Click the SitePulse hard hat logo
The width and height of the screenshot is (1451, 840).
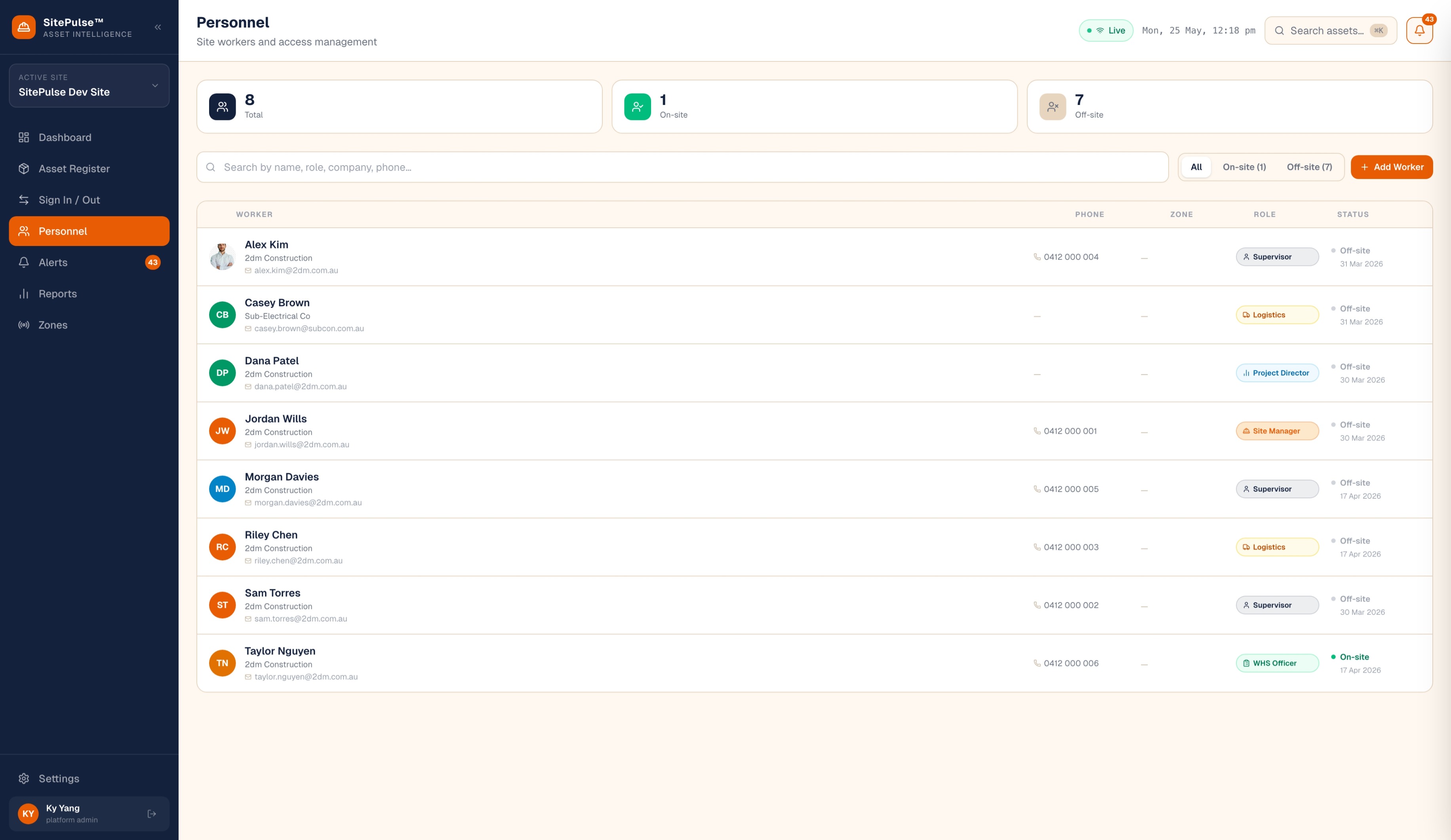[24, 27]
